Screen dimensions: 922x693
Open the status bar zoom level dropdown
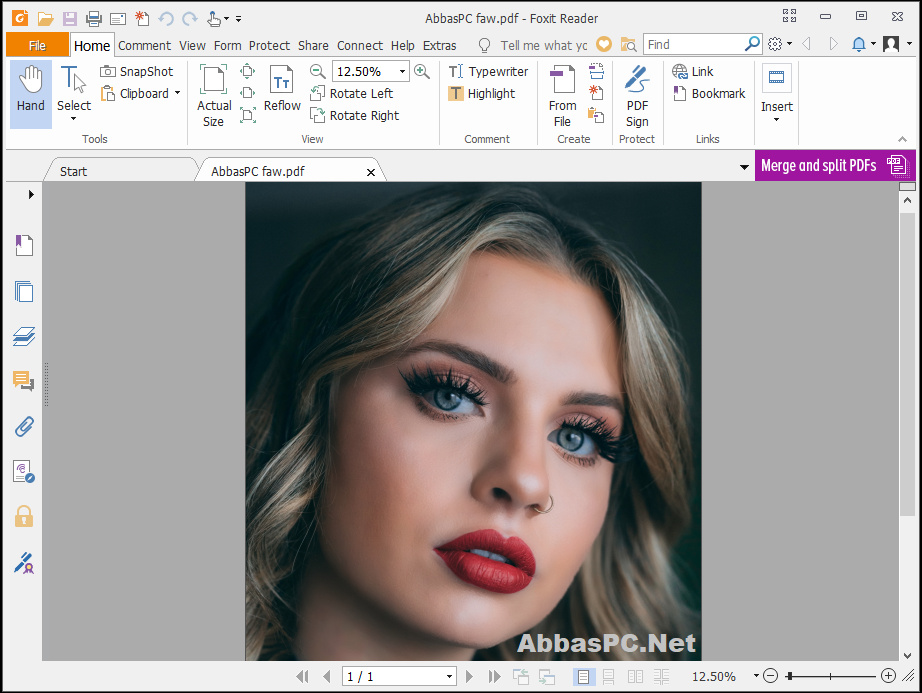(x=756, y=676)
